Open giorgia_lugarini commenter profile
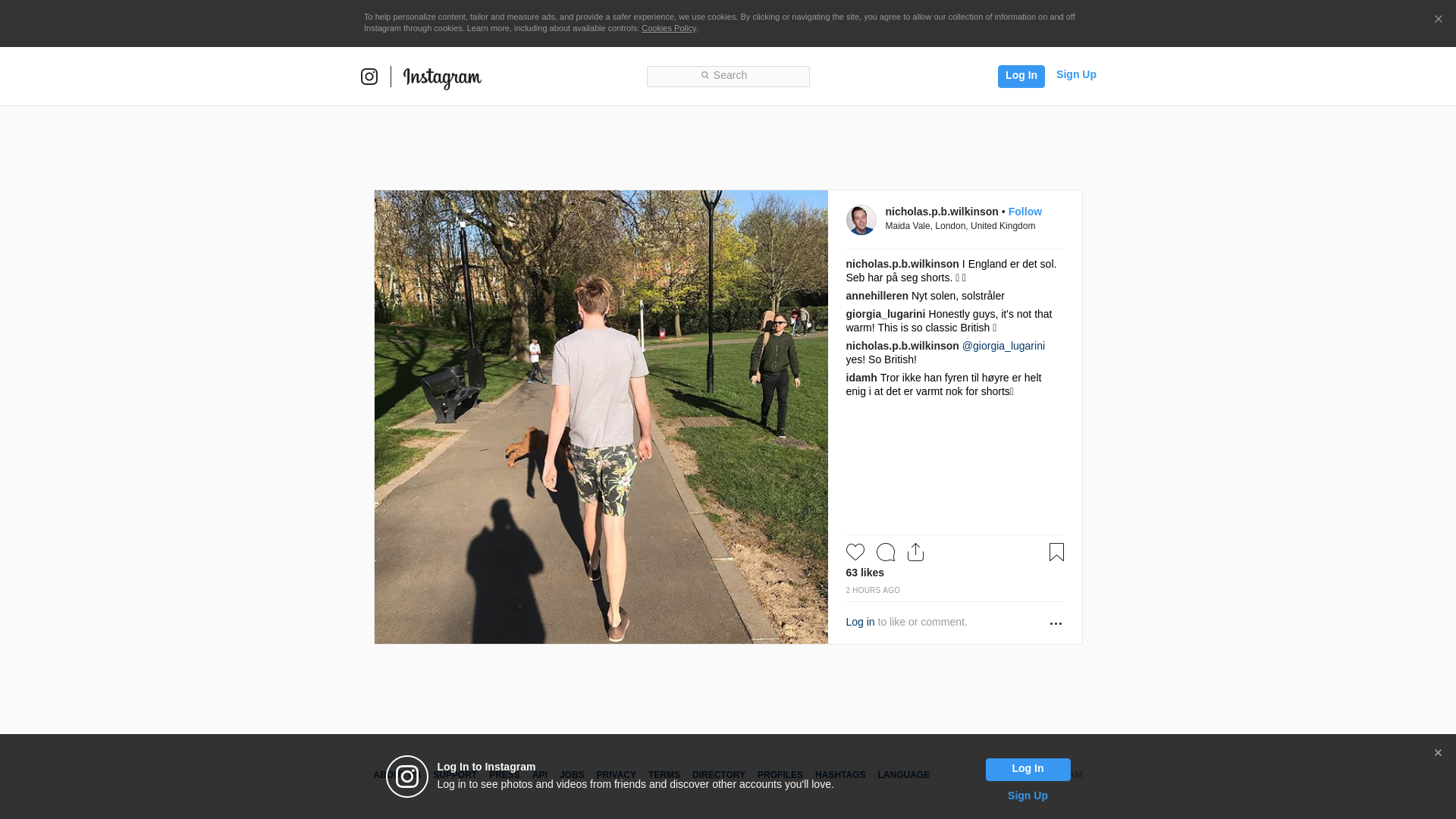Screen dimensions: 1456x819 [x=885, y=314]
